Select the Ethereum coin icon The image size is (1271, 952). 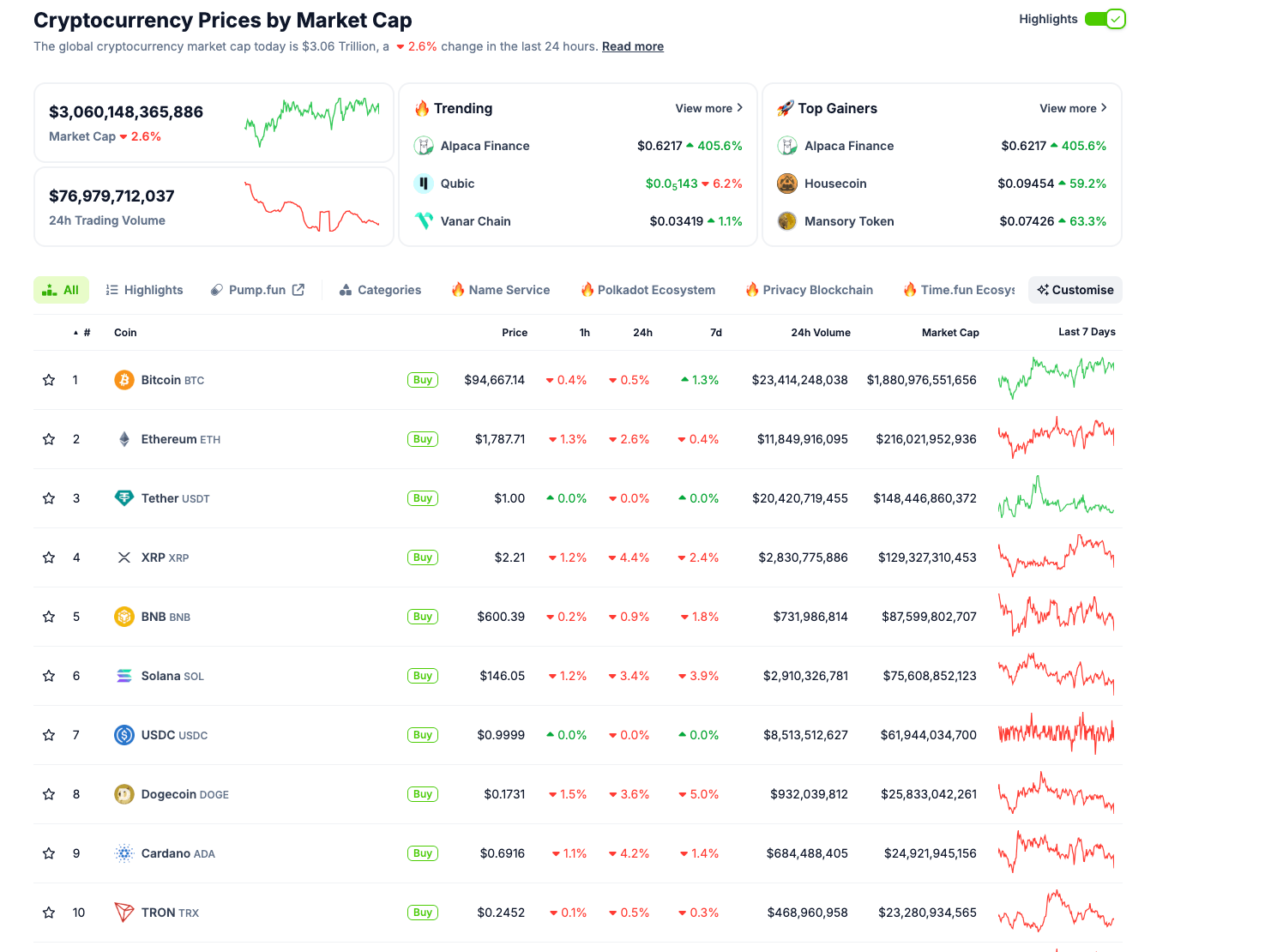point(123,438)
